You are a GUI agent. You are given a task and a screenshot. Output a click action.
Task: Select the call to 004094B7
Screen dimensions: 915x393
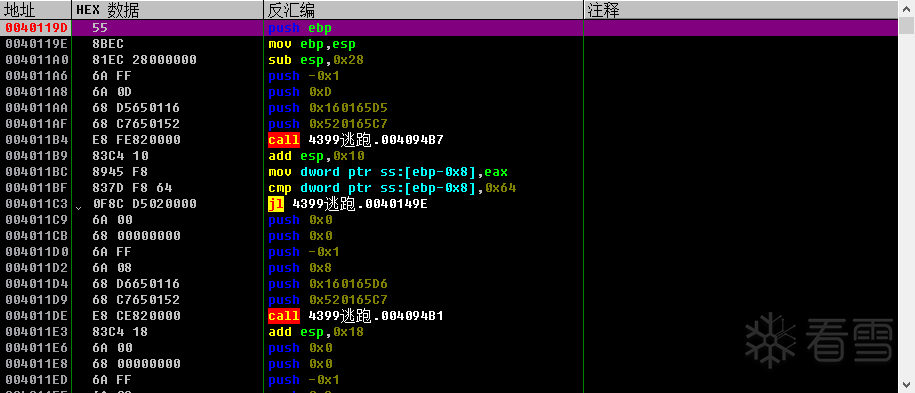click(x=356, y=140)
